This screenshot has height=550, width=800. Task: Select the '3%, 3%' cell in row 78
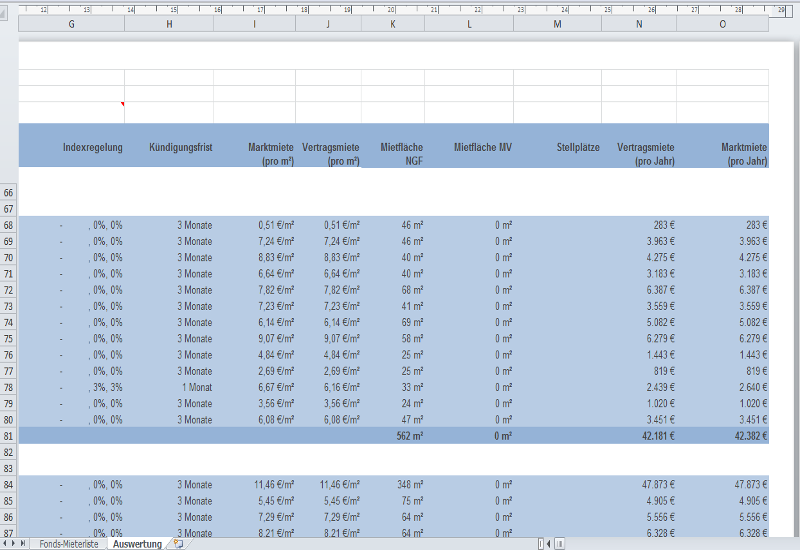(71, 388)
